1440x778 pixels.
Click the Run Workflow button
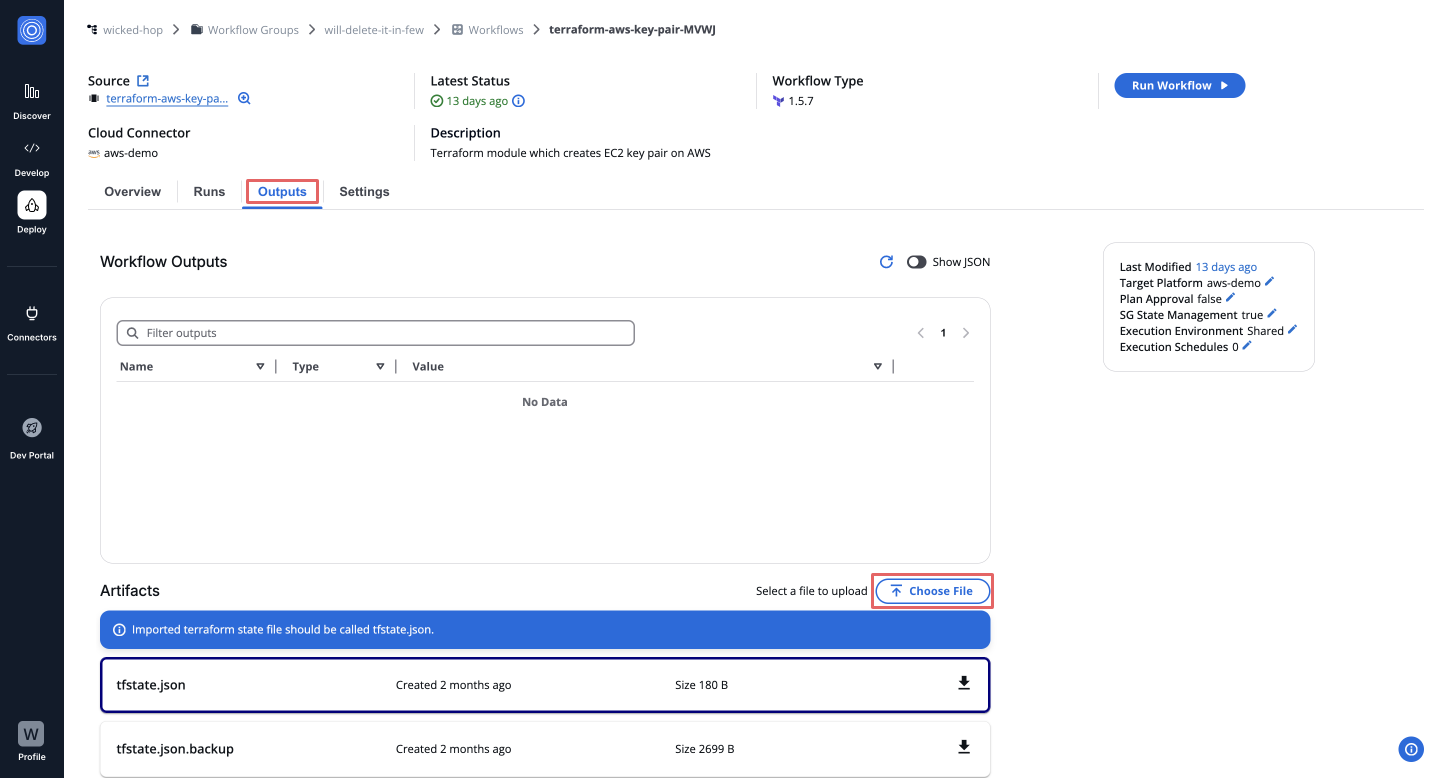click(x=1179, y=86)
